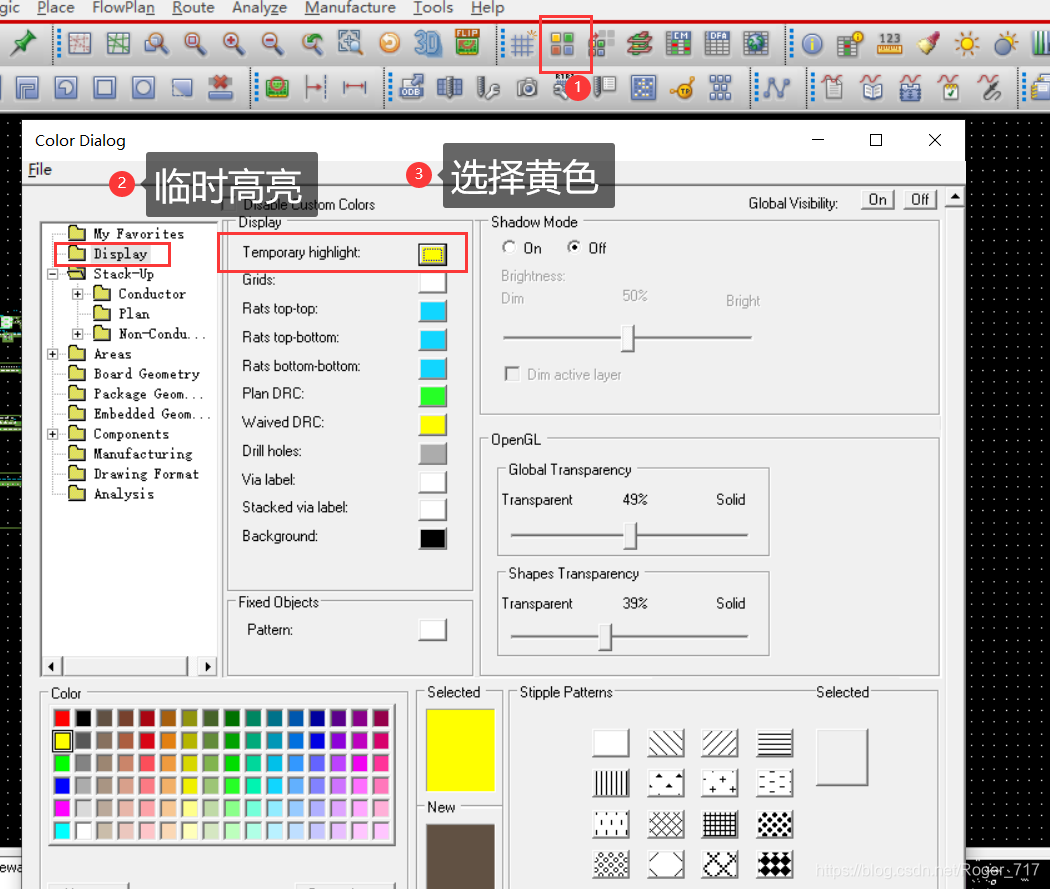This screenshot has width=1050, height=889.
Task: Expand the Conductor tree folder
Action: 78,294
